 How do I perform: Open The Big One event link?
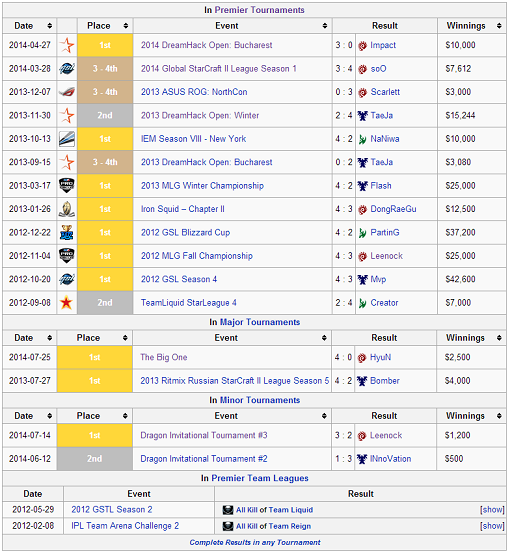tap(164, 357)
